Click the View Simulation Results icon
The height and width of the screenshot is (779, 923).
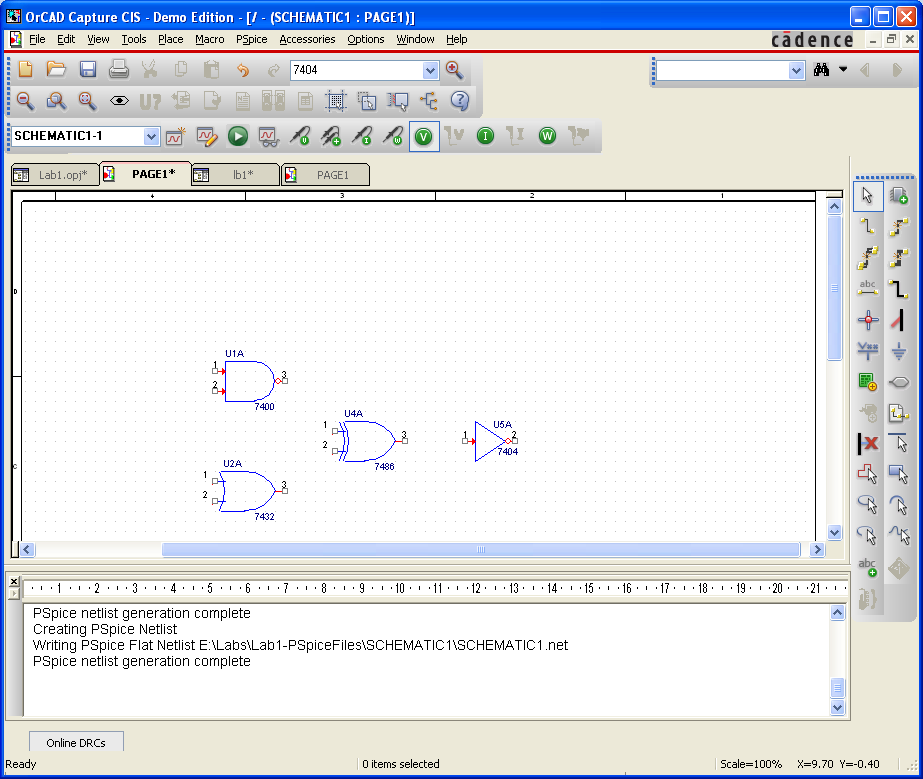click(x=268, y=137)
